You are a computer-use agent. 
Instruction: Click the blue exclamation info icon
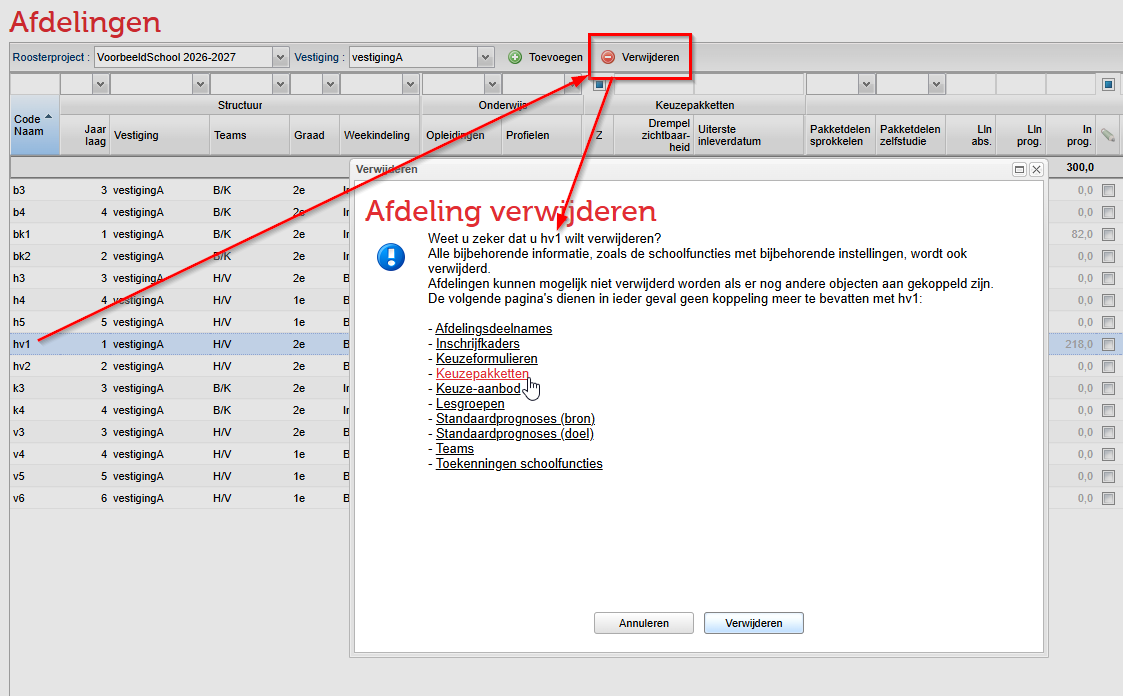390,257
